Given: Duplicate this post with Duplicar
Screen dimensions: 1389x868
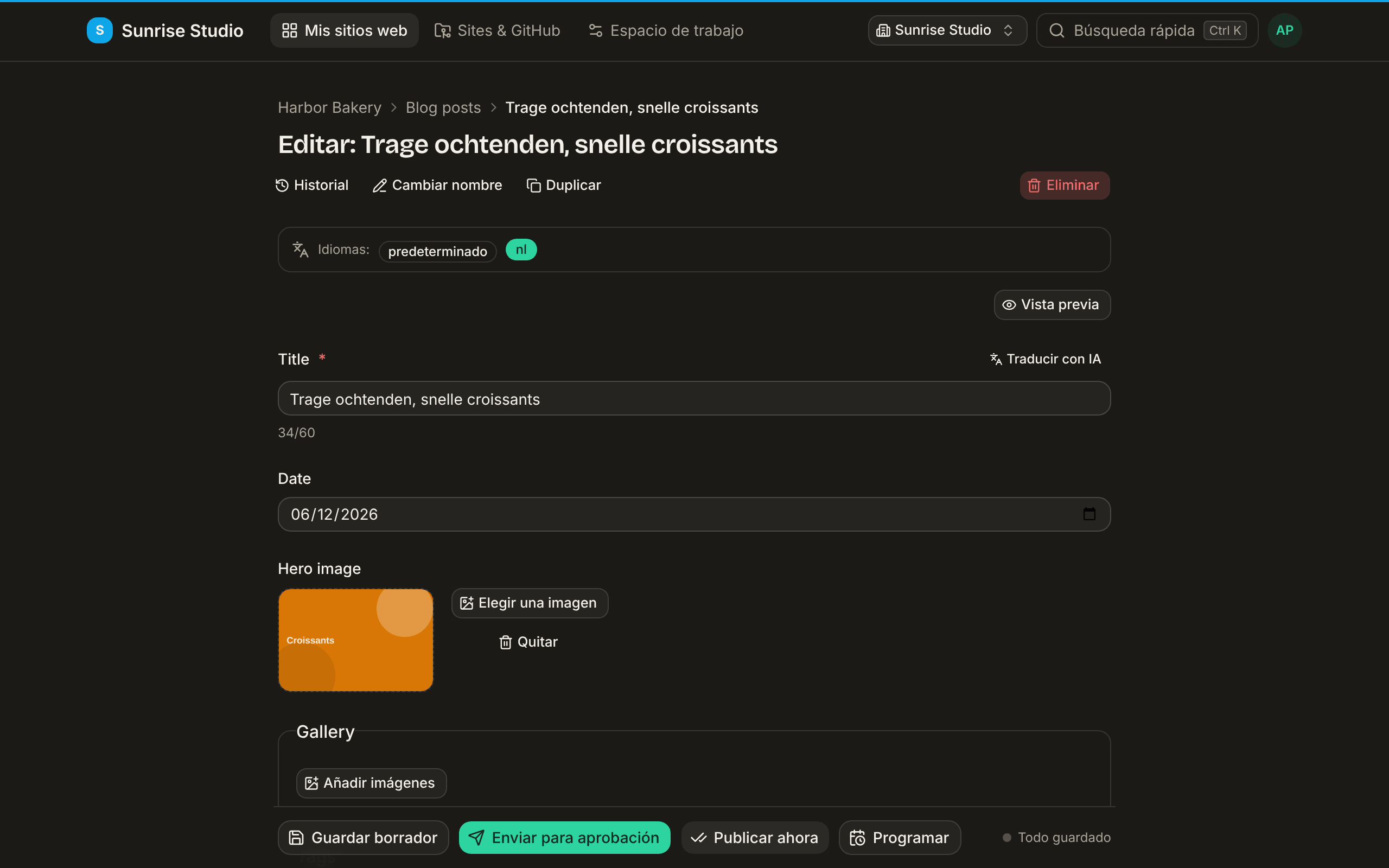Looking at the screenshot, I should 564,186.
